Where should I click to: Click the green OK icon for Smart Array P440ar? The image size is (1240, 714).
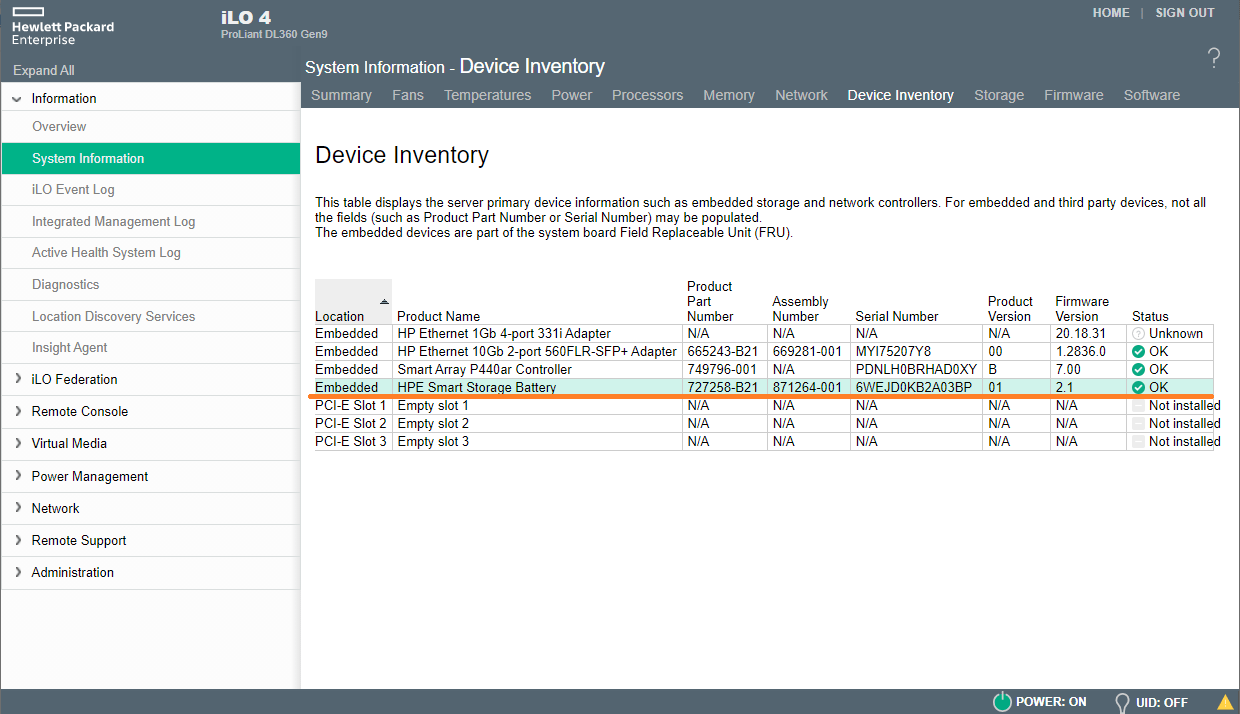coord(1139,369)
